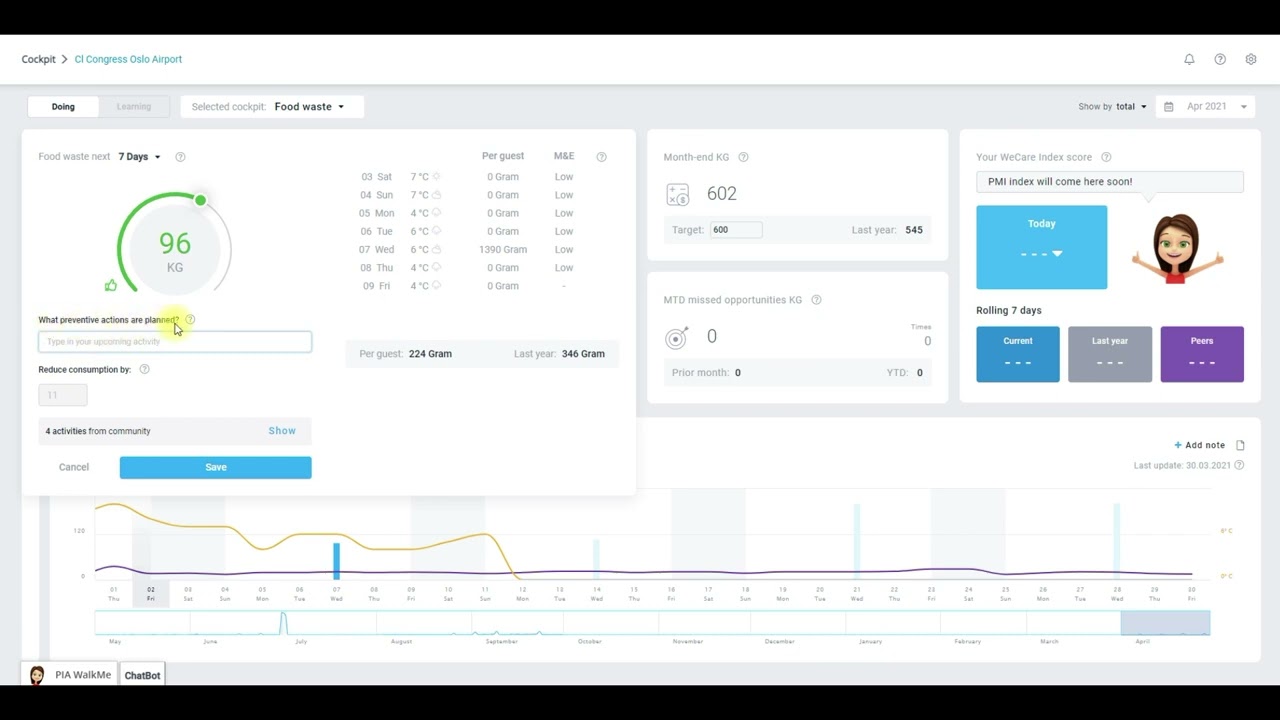
Task: Go to Cockpit breadcrumb
Action: [x=39, y=59]
